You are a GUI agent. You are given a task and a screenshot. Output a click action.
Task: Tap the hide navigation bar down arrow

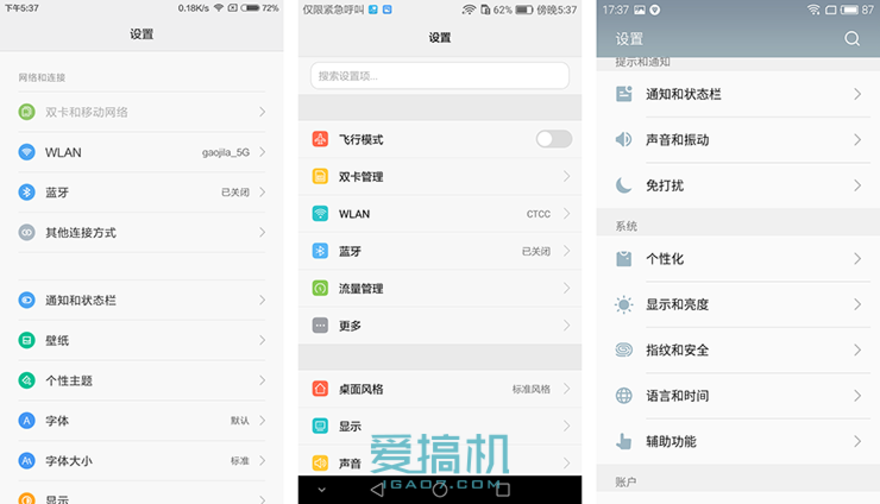click(x=322, y=490)
